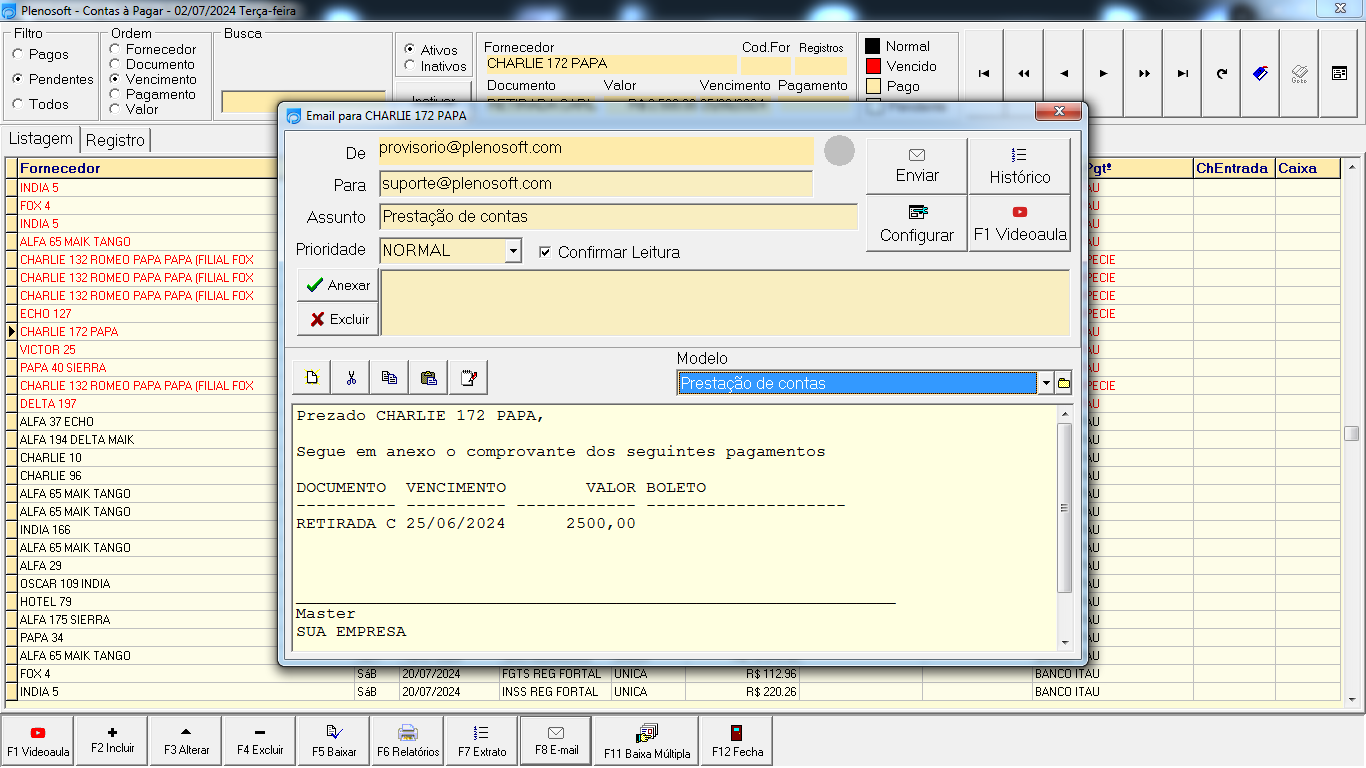Image resolution: width=1366 pixels, height=768 pixels.
Task: Order by Valor radio option
Action: (x=115, y=109)
